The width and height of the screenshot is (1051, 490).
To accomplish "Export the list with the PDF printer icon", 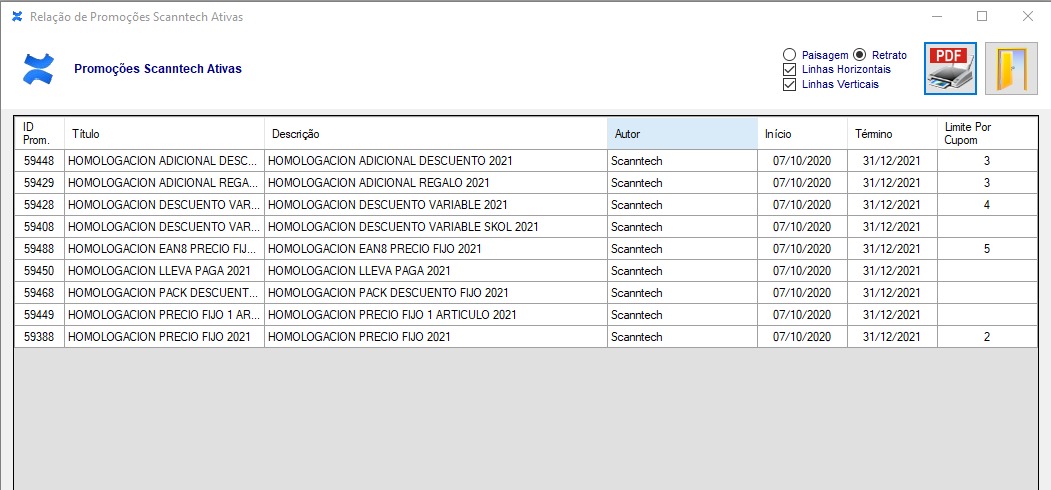I will (x=950, y=68).
